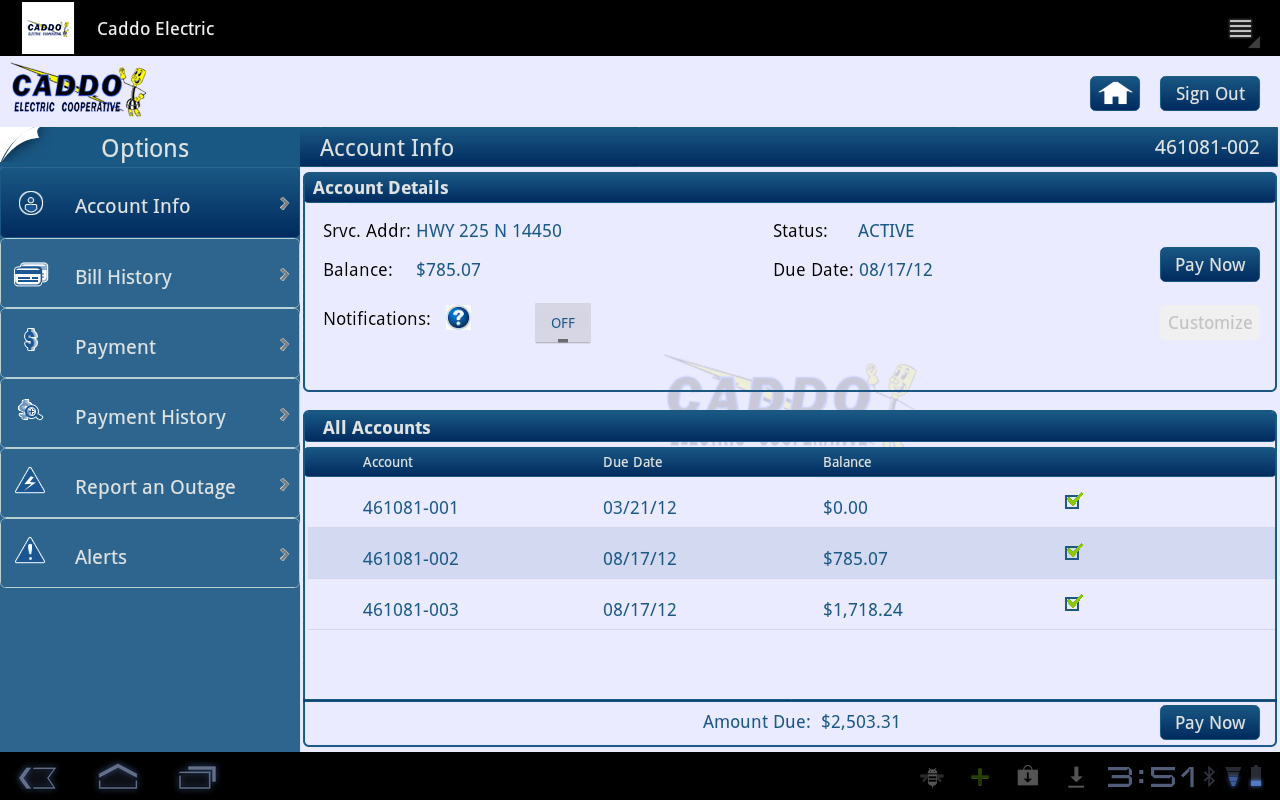Expand the Alerts chevron arrow
1280x800 pixels.
point(284,554)
